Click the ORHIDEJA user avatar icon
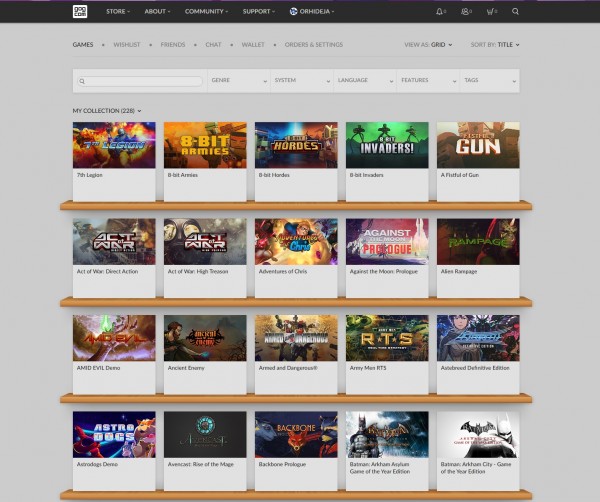This screenshot has height=502, width=600. (x=293, y=11)
